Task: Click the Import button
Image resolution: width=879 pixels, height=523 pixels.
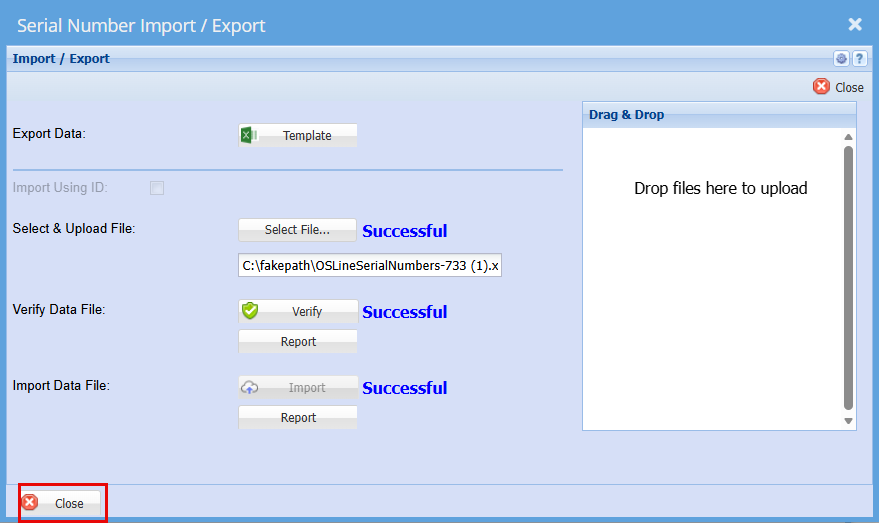Action: (x=298, y=387)
